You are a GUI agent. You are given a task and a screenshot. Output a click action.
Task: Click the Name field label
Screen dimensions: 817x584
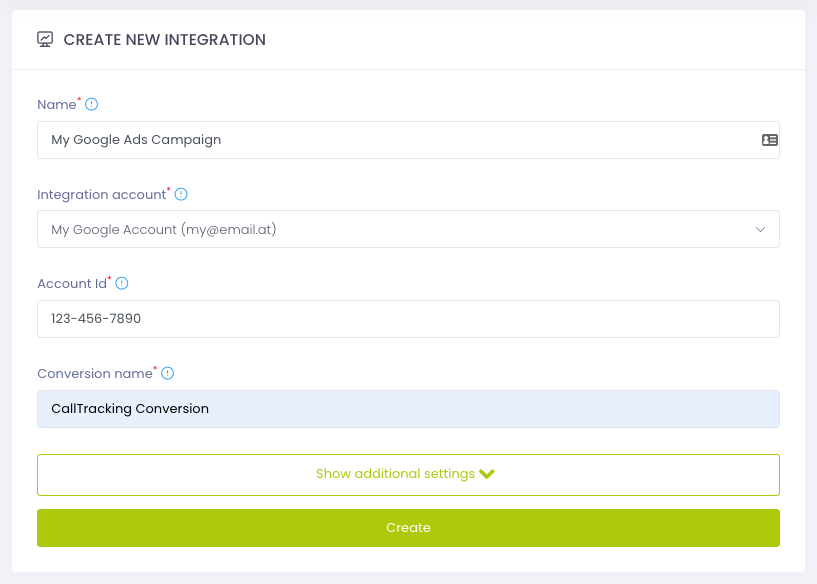click(56, 105)
